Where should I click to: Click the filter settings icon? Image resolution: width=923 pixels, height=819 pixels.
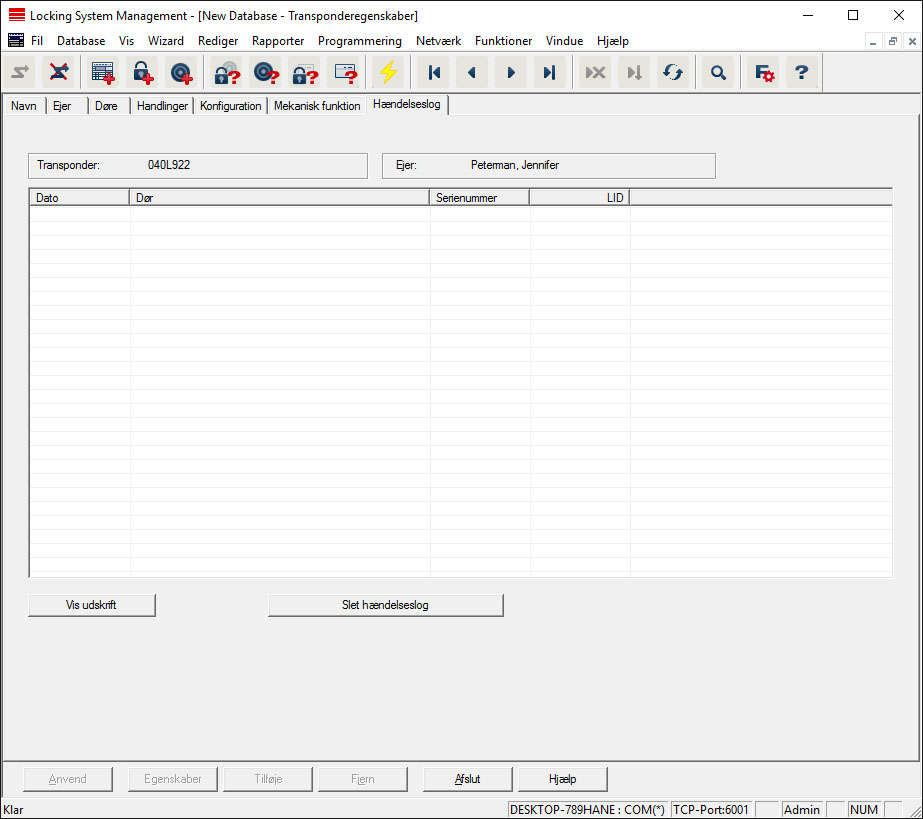point(764,73)
